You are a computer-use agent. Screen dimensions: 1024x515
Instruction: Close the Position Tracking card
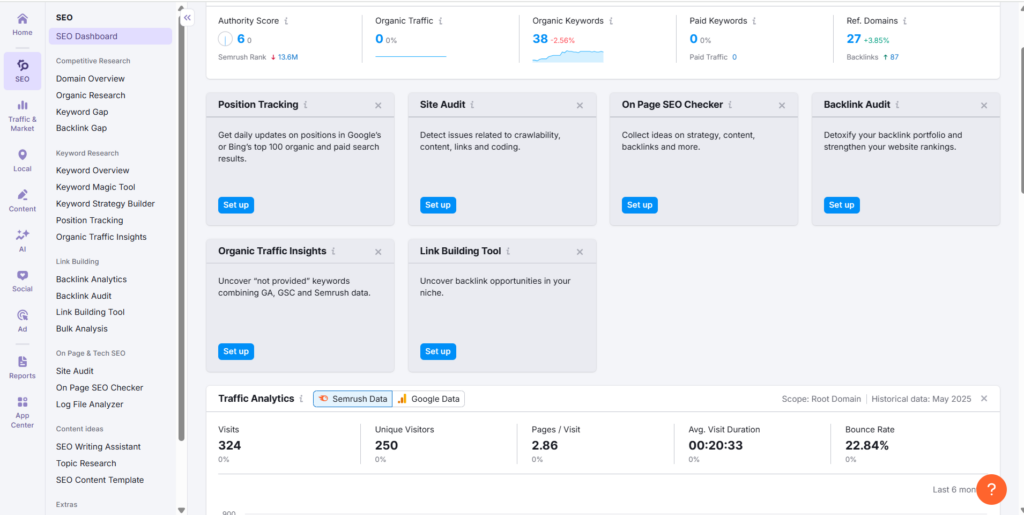point(378,105)
